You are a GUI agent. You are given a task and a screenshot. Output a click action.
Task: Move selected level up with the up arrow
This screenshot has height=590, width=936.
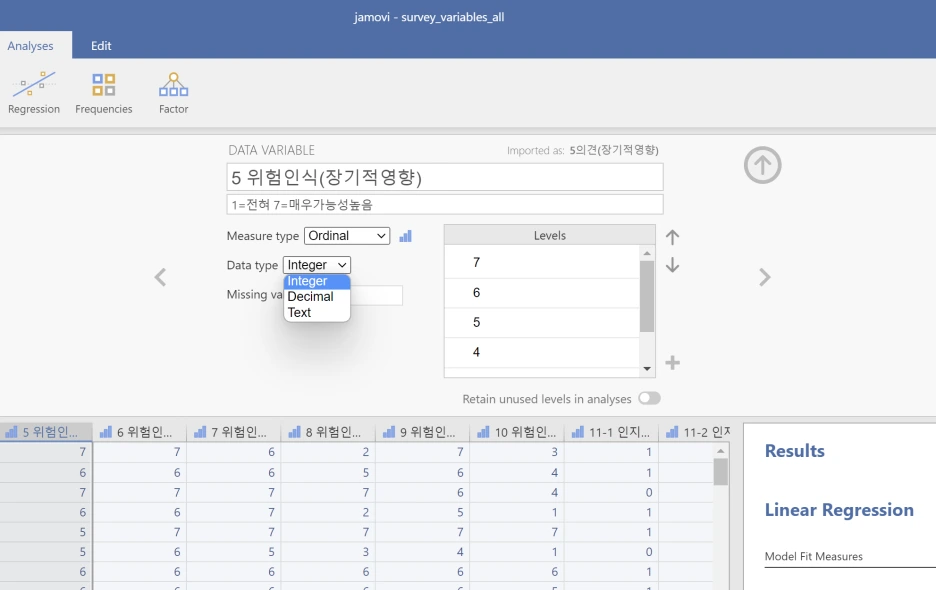672,237
